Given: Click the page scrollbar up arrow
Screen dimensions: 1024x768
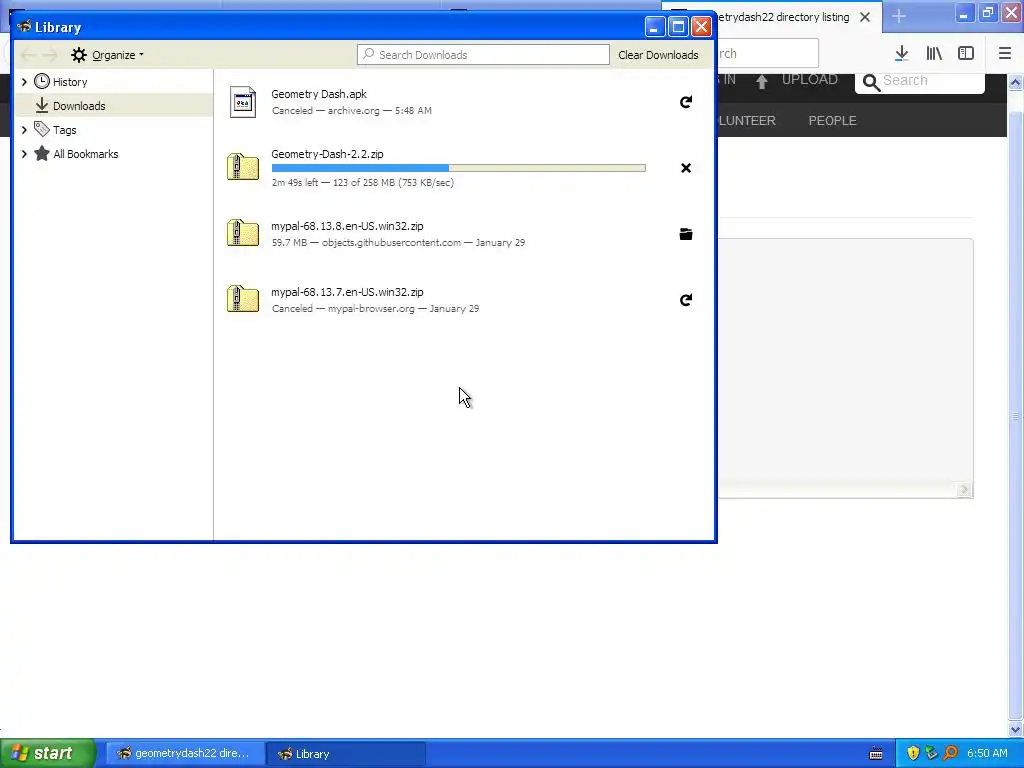Looking at the screenshot, I should [1016, 82].
